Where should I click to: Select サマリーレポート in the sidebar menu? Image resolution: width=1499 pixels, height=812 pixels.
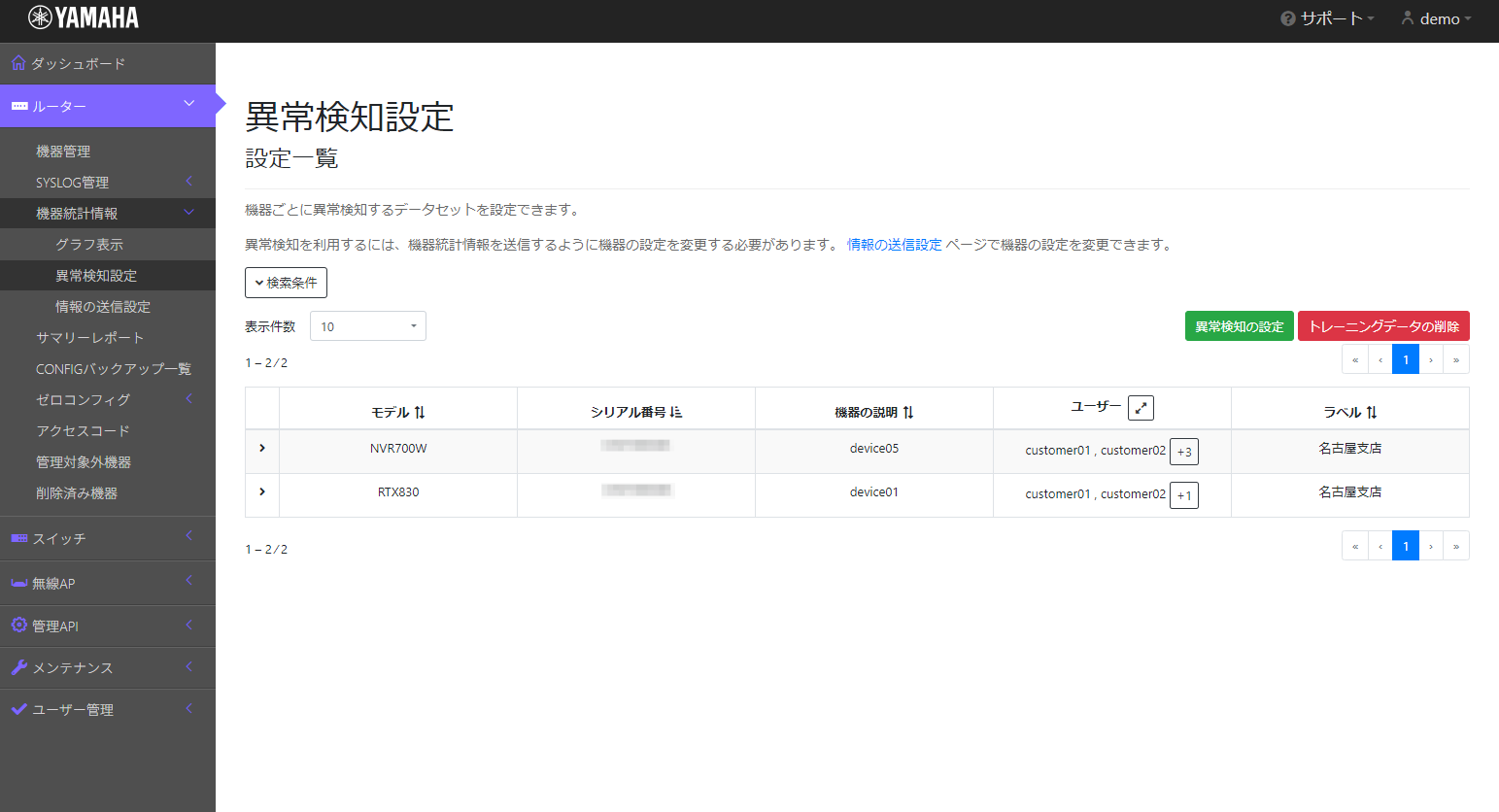(88, 337)
